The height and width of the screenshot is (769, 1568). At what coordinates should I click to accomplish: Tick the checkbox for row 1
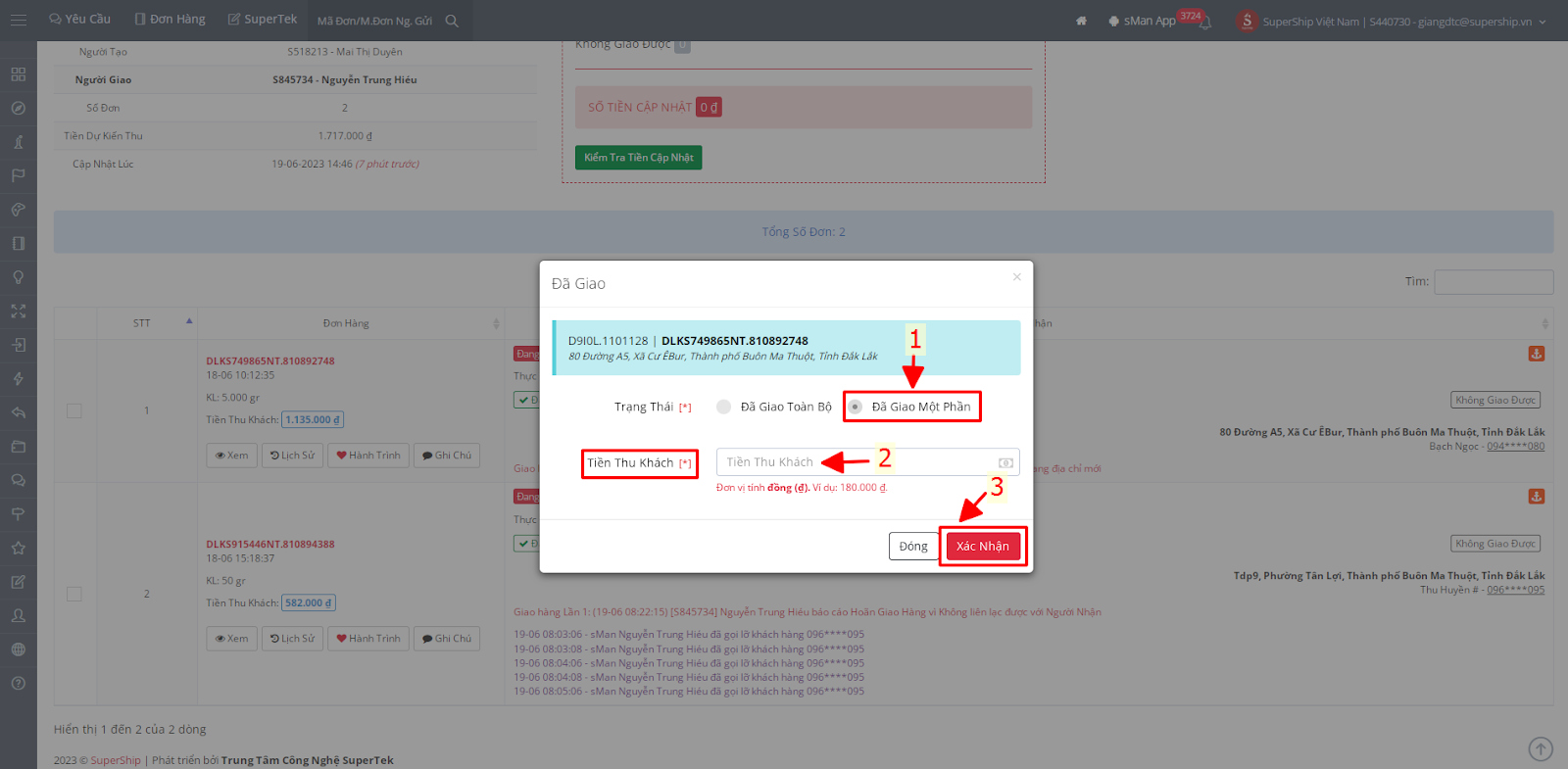click(x=74, y=410)
